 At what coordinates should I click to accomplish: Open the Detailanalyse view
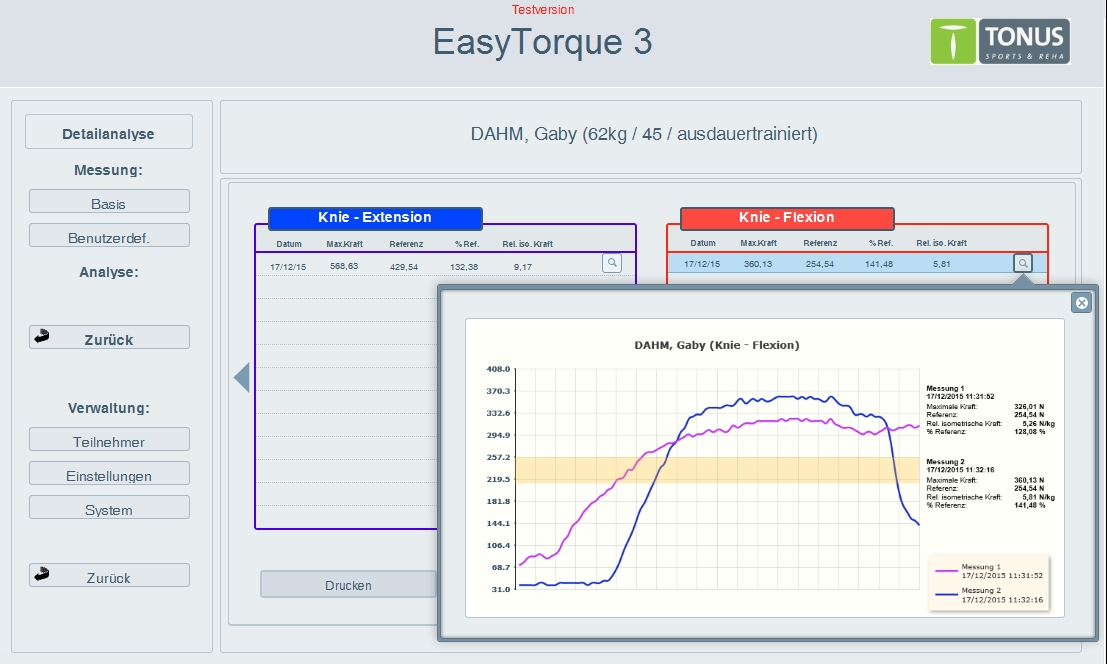pyautogui.click(x=109, y=132)
